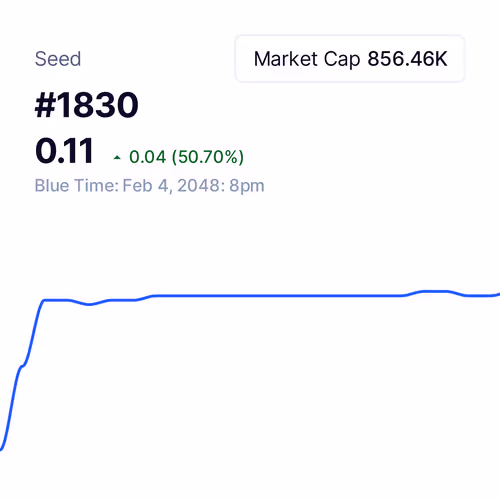This screenshot has height=500, width=500.
Task: Click the corner where rise meets plateau
Action: click(43, 301)
